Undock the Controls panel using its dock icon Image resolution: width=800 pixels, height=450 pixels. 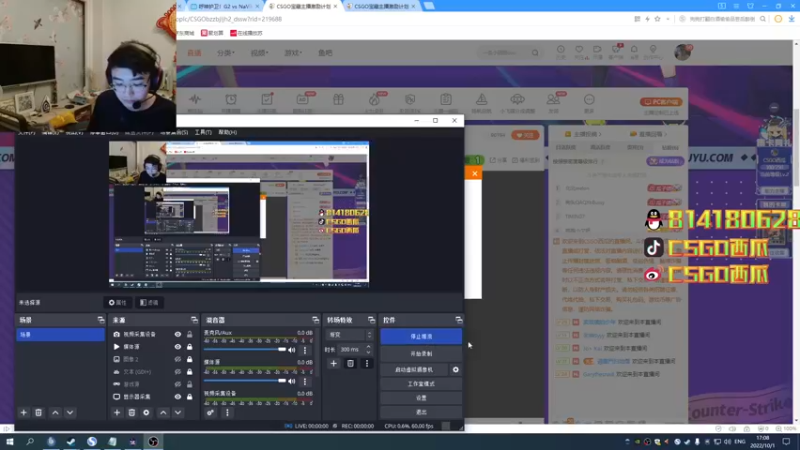pyautogui.click(x=459, y=320)
